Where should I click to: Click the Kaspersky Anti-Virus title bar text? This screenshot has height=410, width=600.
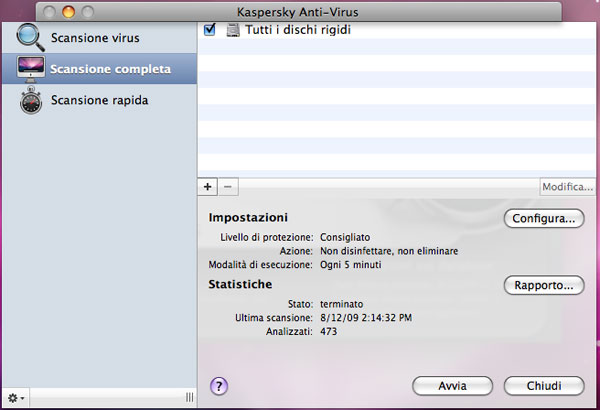coord(298,12)
